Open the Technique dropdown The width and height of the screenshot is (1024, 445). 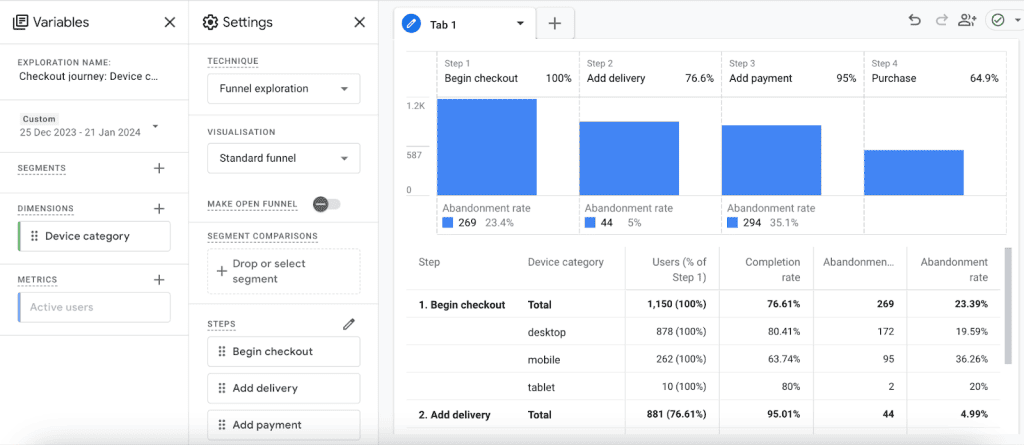pyautogui.click(x=283, y=89)
